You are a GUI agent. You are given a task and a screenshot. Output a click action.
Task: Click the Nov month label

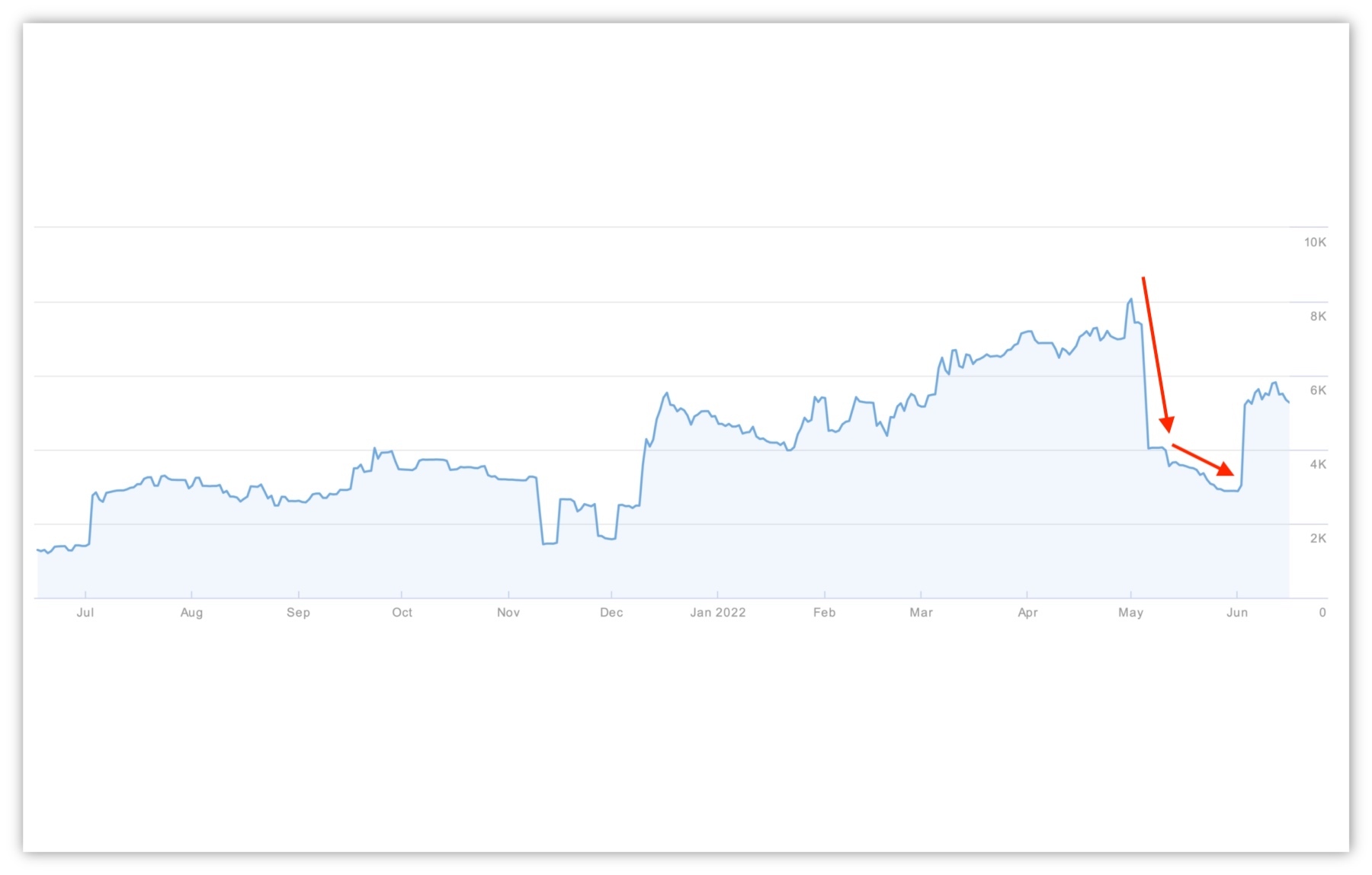coord(508,613)
